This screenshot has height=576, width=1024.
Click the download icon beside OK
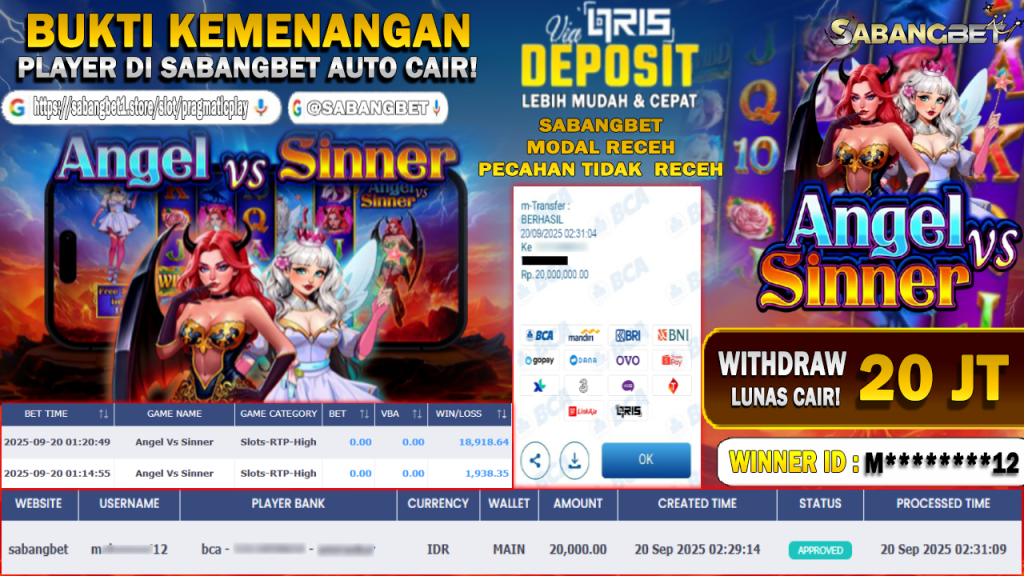click(574, 460)
